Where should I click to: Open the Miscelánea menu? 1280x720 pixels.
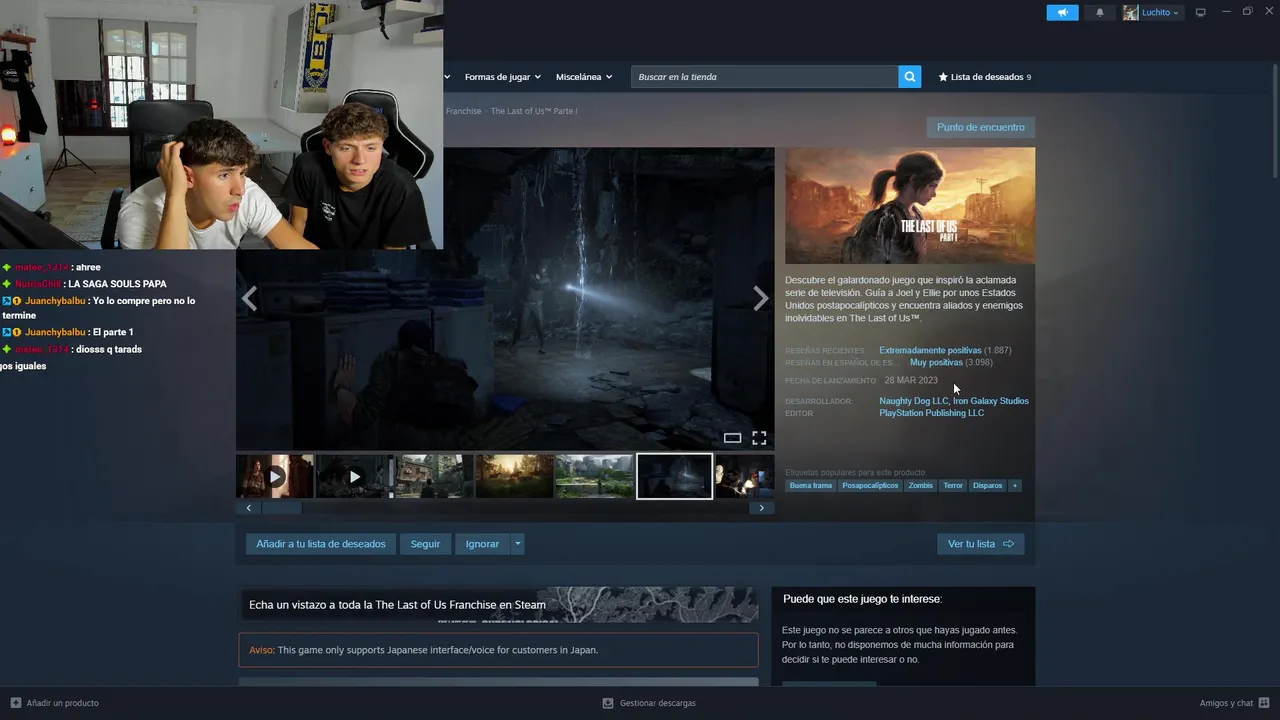[x=584, y=77]
